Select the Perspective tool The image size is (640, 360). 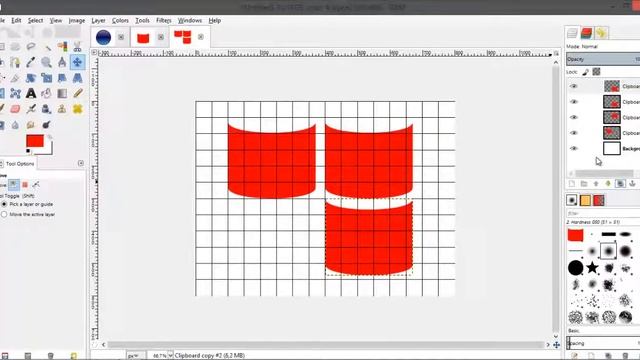pos(77,78)
